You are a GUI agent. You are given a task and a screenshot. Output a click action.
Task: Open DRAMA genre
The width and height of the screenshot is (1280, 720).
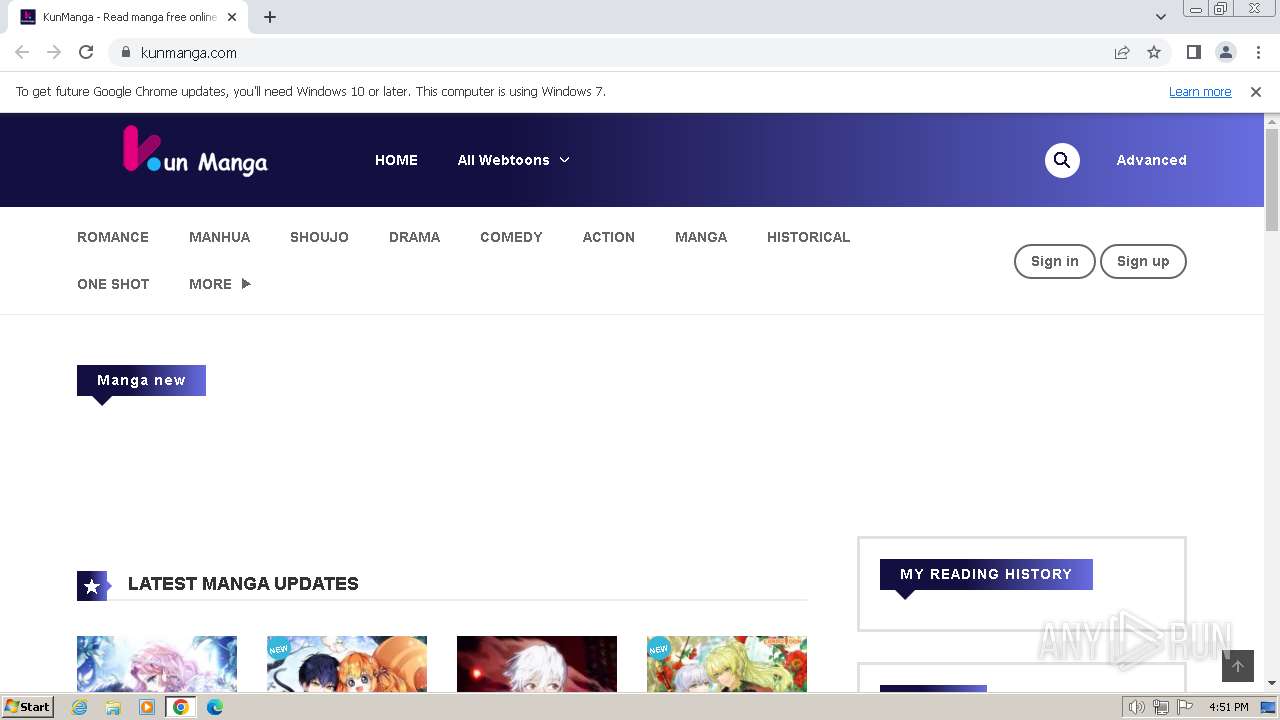[415, 237]
